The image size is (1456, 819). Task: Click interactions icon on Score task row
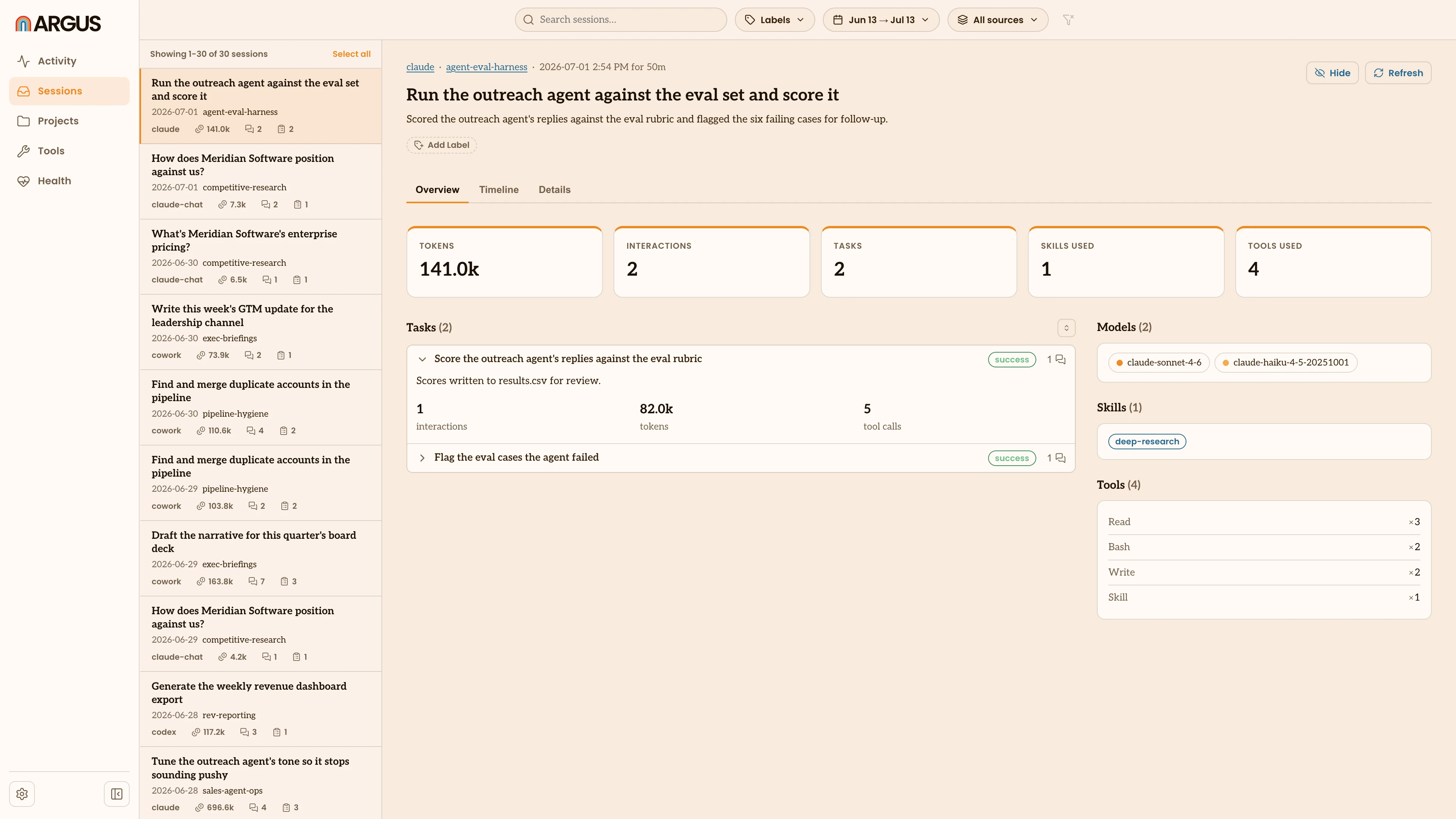coord(1061,359)
